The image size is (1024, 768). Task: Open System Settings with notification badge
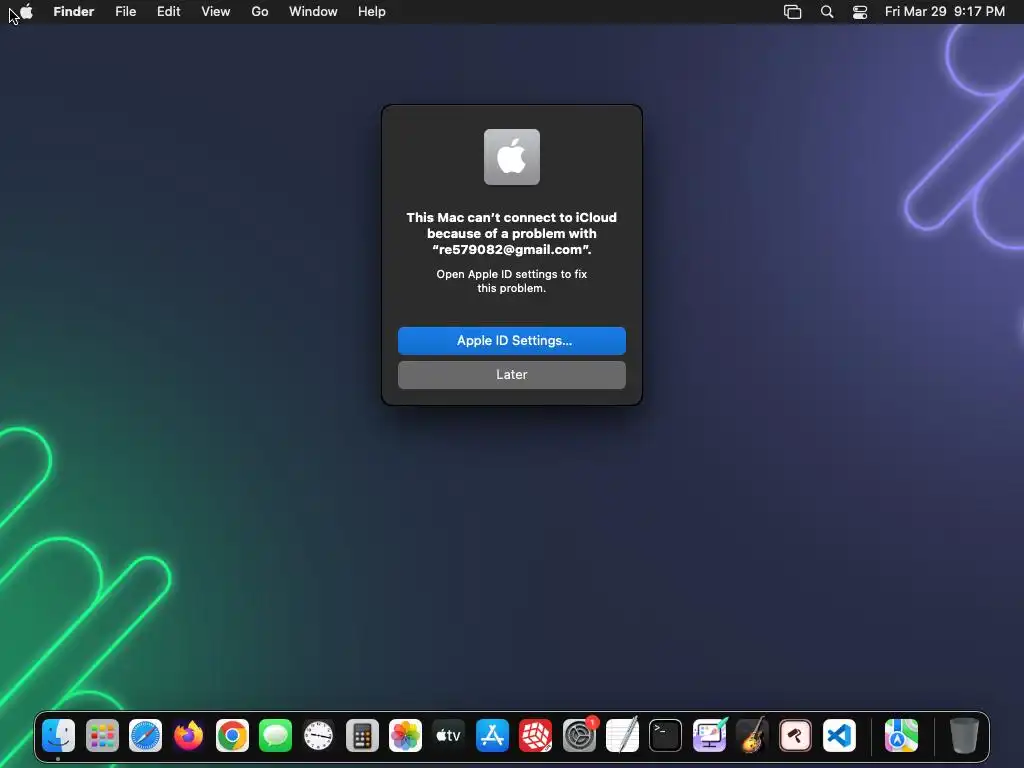[x=579, y=736]
